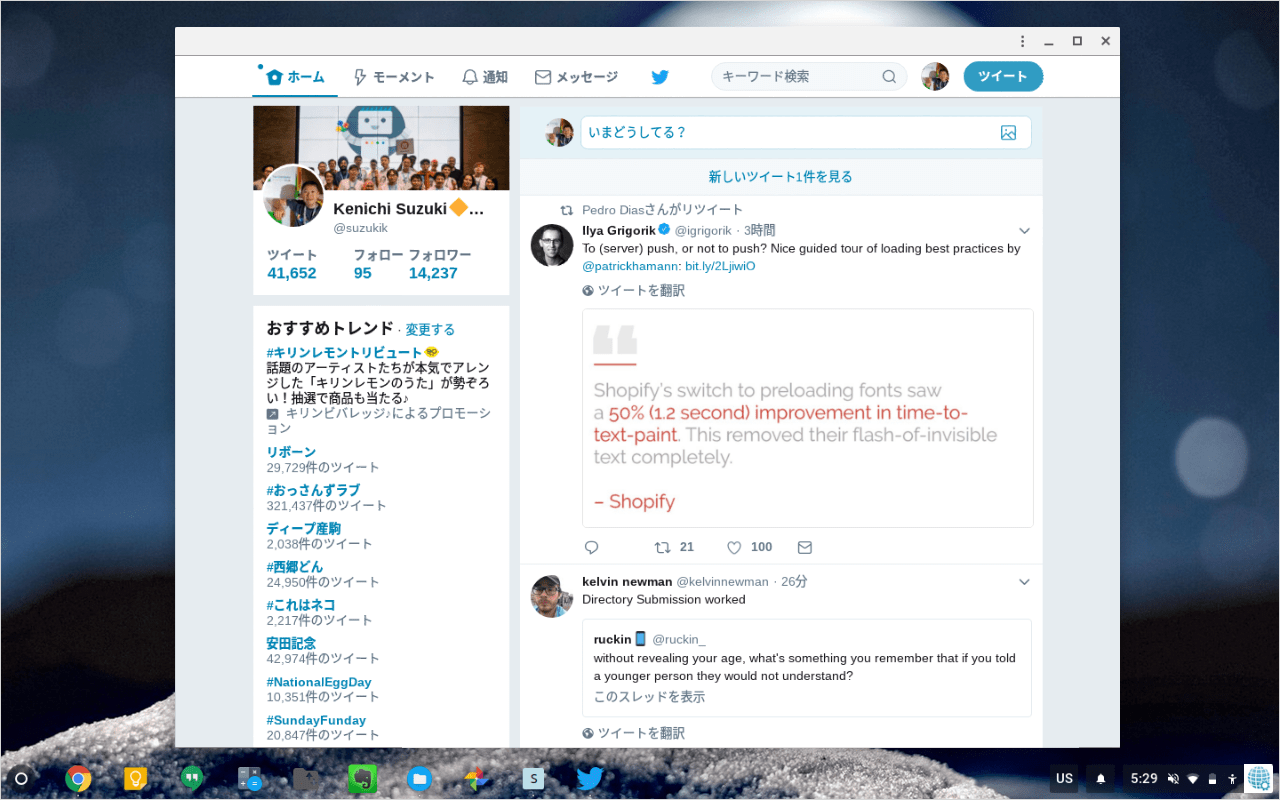
Task: Open the profile avatar menu in navbar
Action: coord(935,77)
